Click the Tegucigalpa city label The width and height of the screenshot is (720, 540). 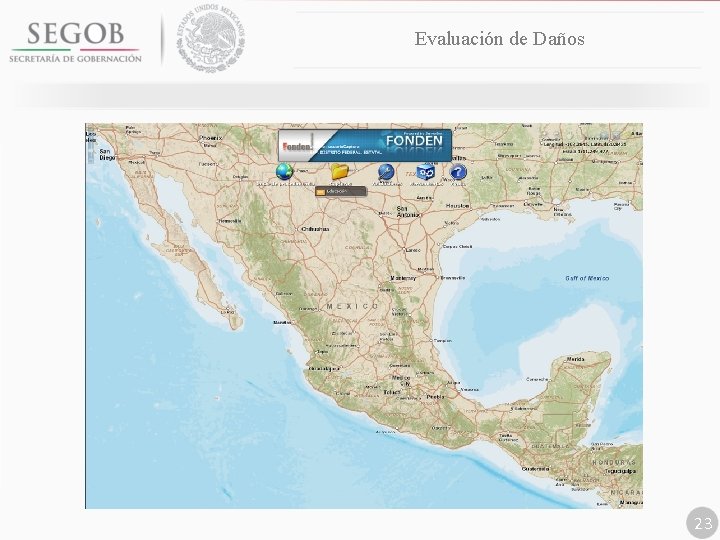tap(620, 471)
